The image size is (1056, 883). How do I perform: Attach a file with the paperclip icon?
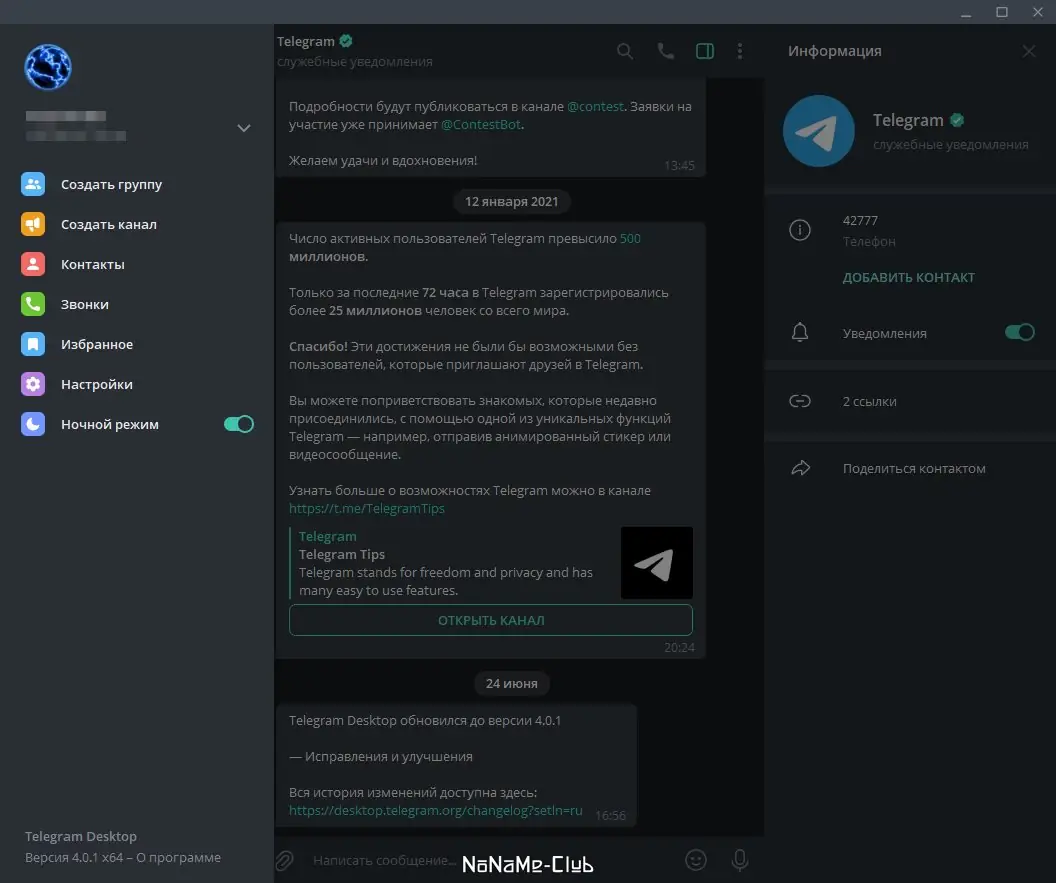pyautogui.click(x=285, y=860)
